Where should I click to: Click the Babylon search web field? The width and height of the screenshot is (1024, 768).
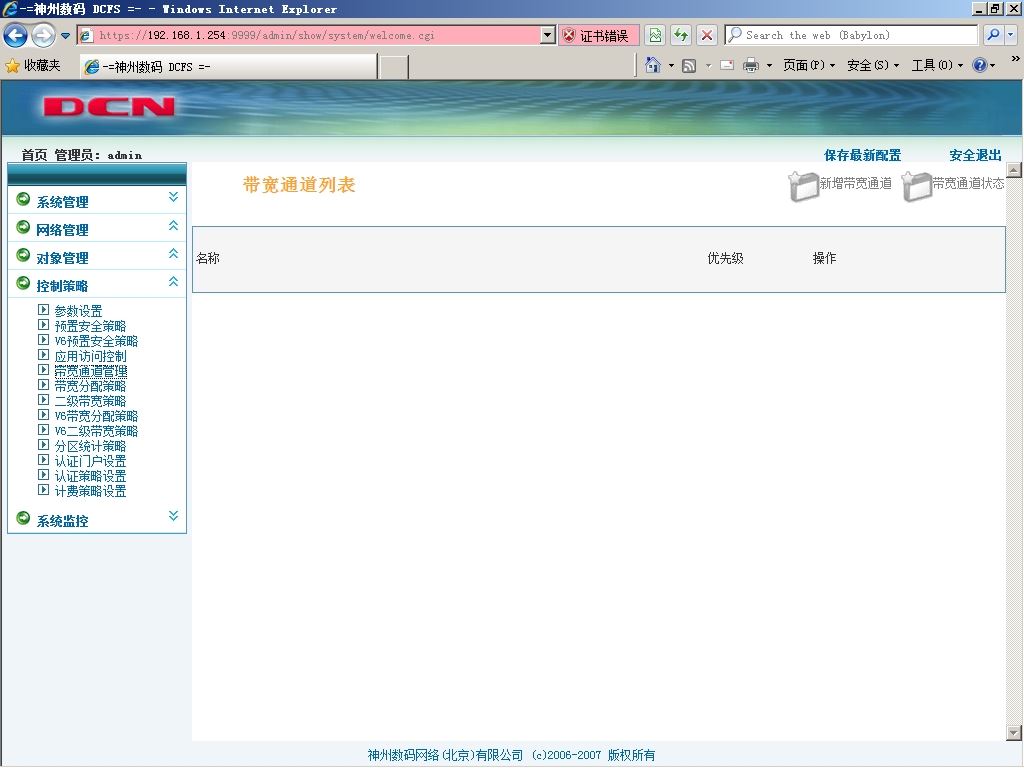point(852,35)
